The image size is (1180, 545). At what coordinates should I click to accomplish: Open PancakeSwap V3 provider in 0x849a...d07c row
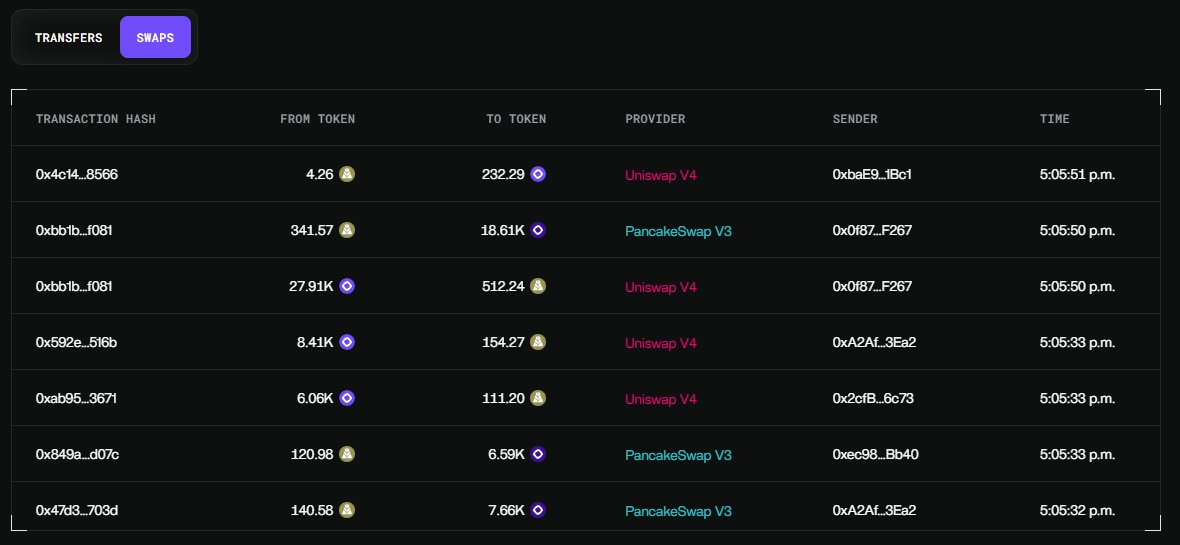pos(678,455)
